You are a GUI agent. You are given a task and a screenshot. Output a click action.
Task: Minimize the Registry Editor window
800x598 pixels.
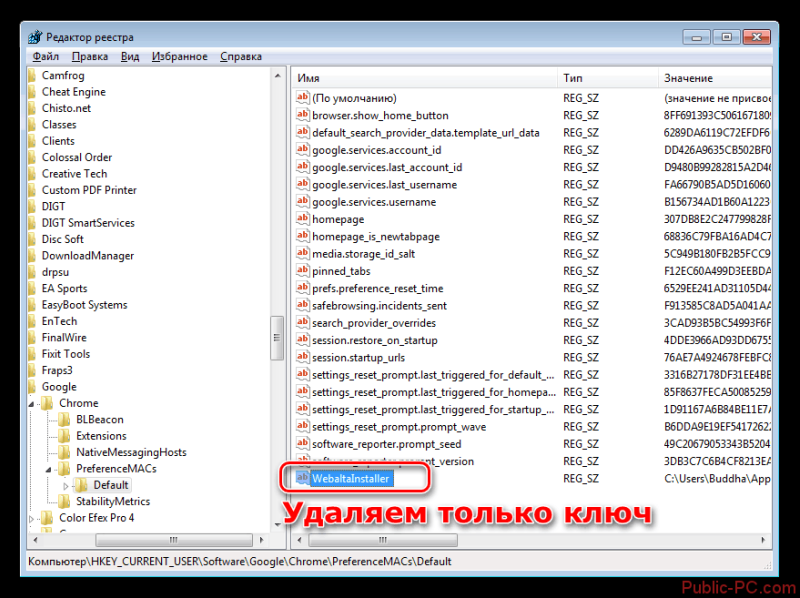pos(697,37)
